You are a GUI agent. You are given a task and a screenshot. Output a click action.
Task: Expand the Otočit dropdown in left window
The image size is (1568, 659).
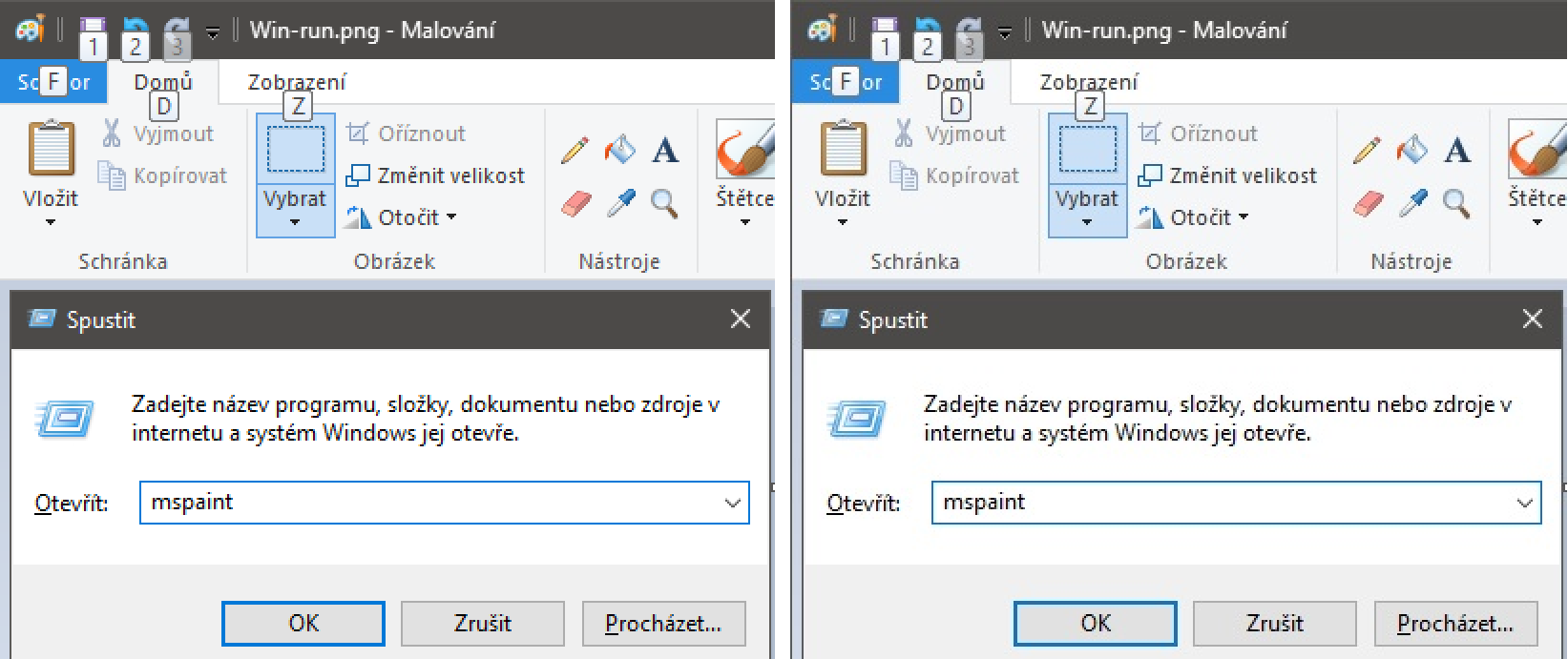pos(451,217)
